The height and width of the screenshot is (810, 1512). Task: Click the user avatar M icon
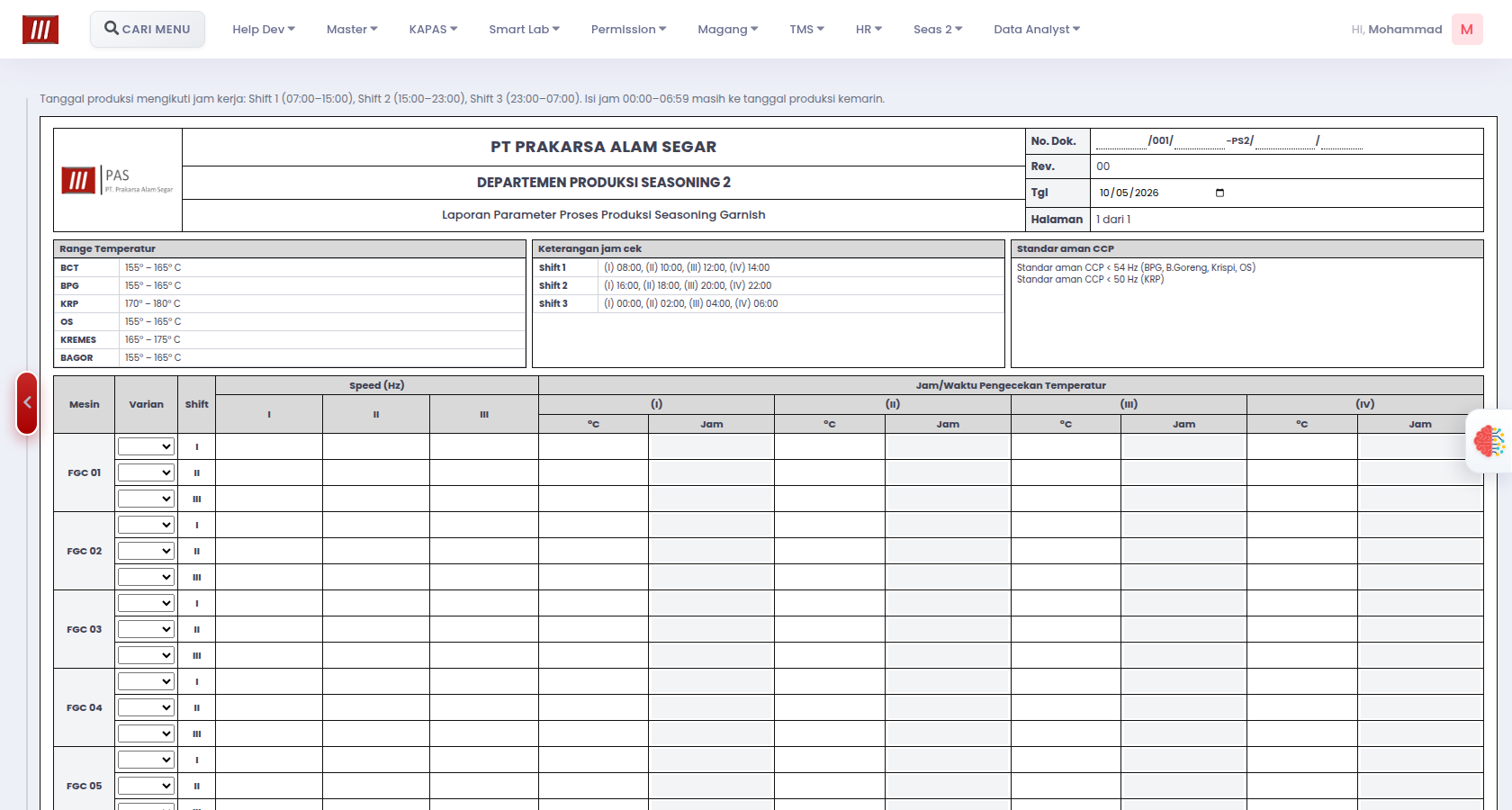coord(1467,29)
